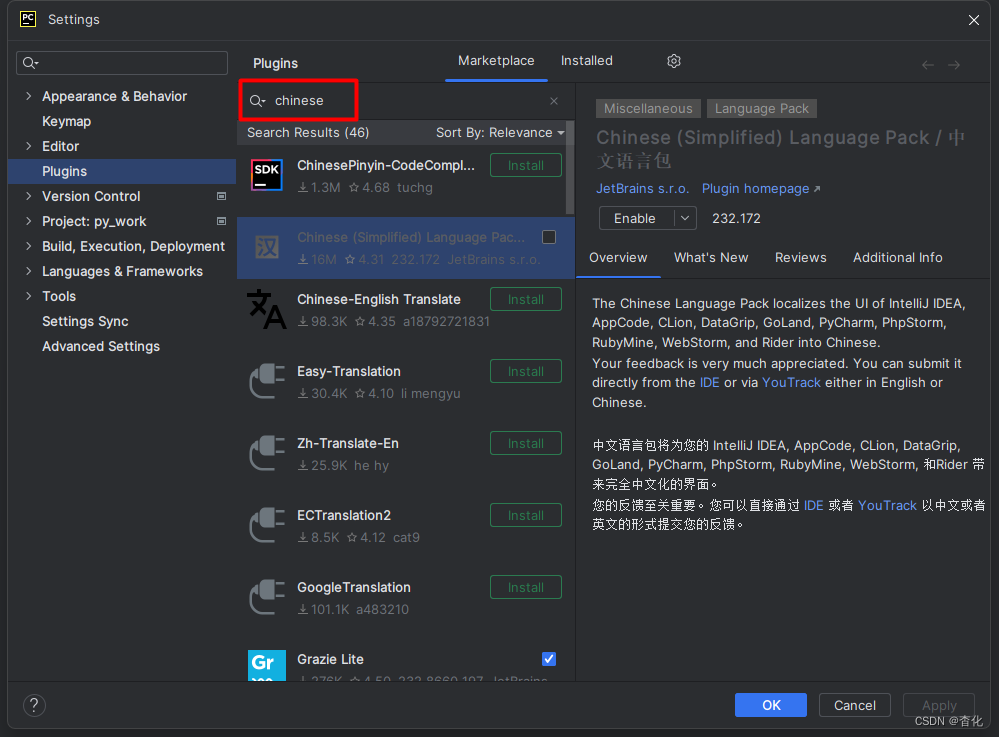
Task: Click the plugin list vertical scrollbar
Action: [570, 168]
